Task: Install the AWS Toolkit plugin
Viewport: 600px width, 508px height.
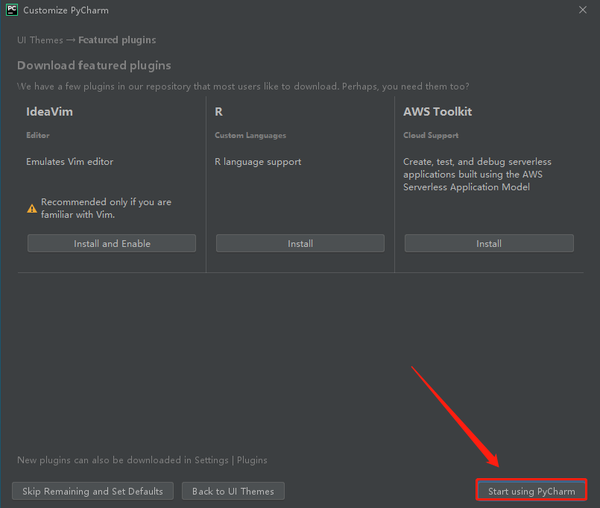Action: 489,243
